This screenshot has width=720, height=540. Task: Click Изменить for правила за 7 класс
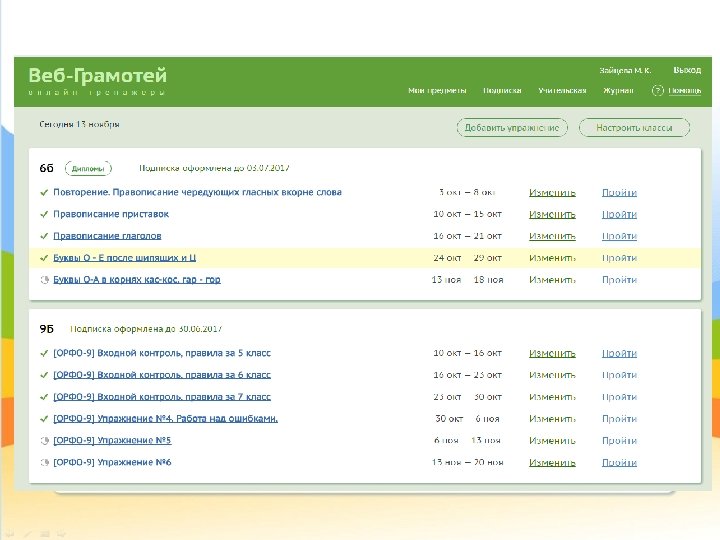point(552,397)
